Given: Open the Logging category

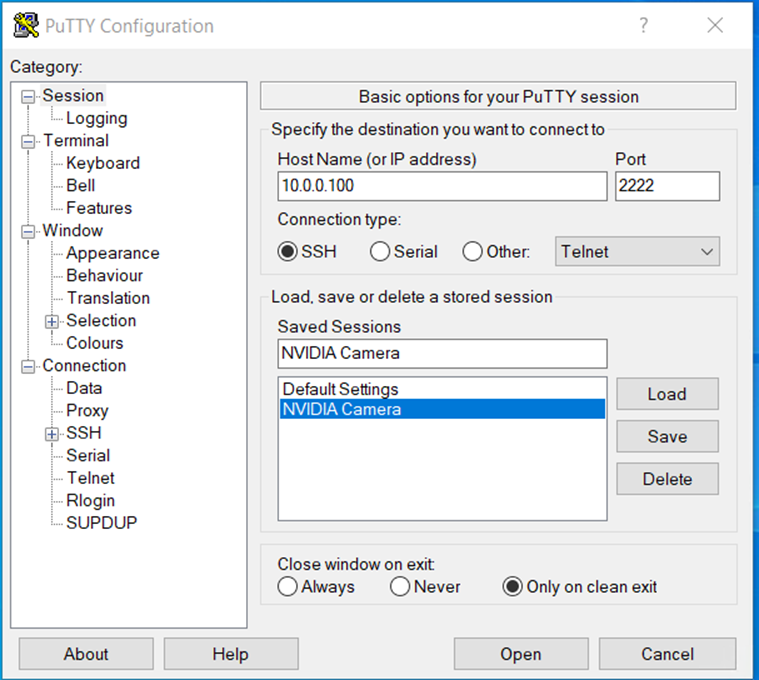Looking at the screenshot, I should click(x=97, y=118).
